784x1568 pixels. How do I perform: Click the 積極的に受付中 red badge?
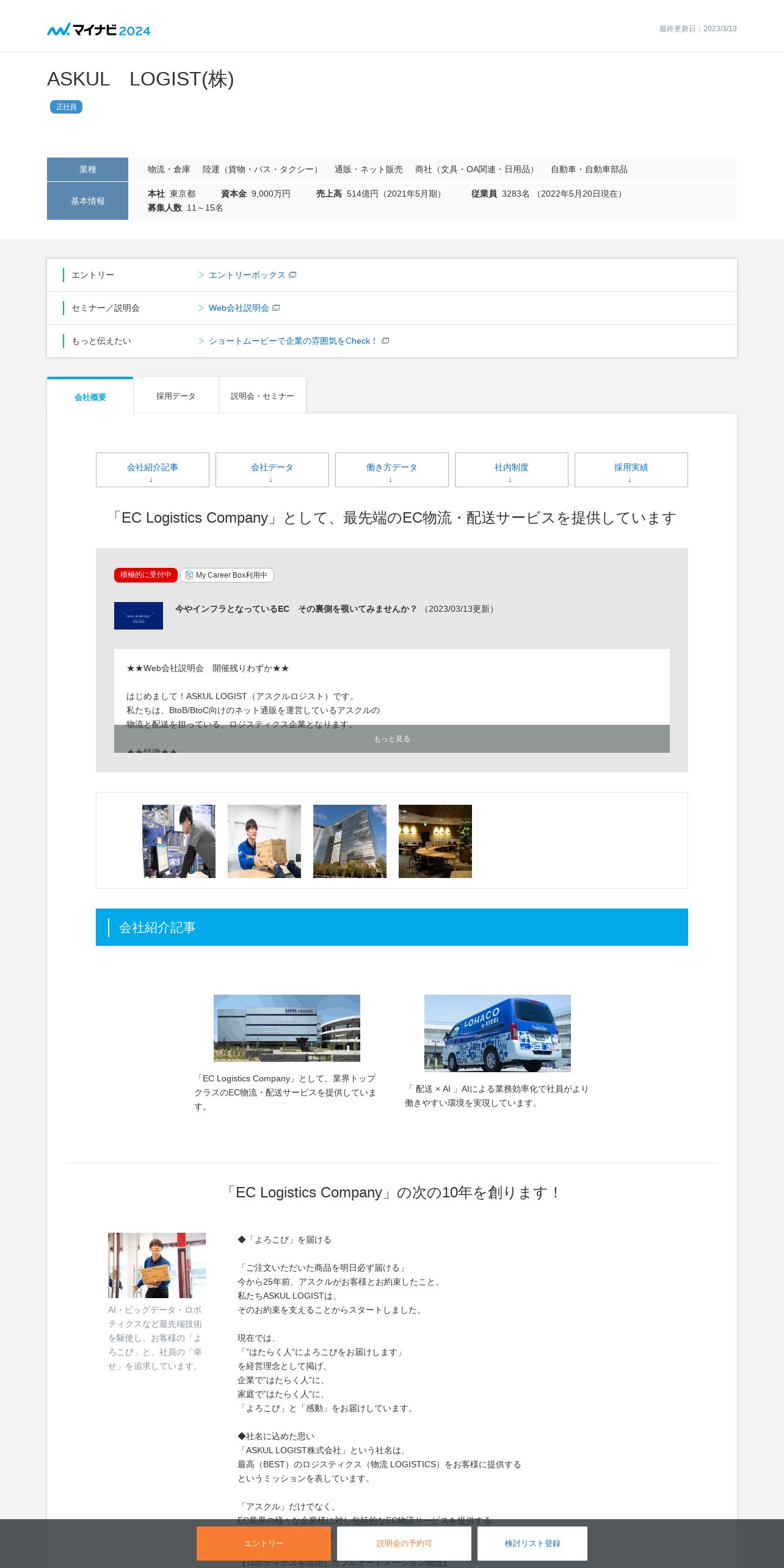point(146,575)
